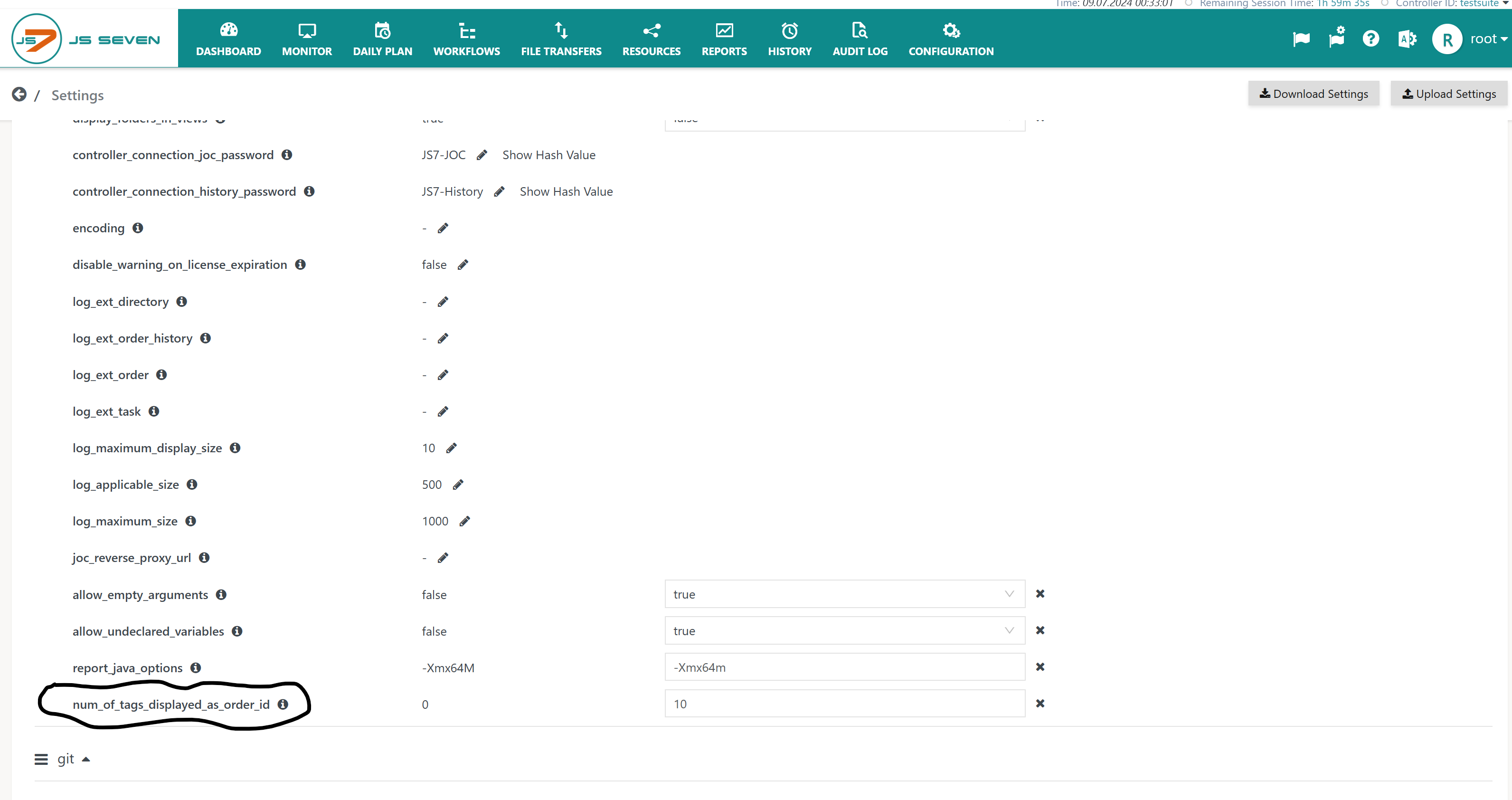The width and height of the screenshot is (1512, 800).
Task: Show info for log_ext_directory
Action: (181, 301)
